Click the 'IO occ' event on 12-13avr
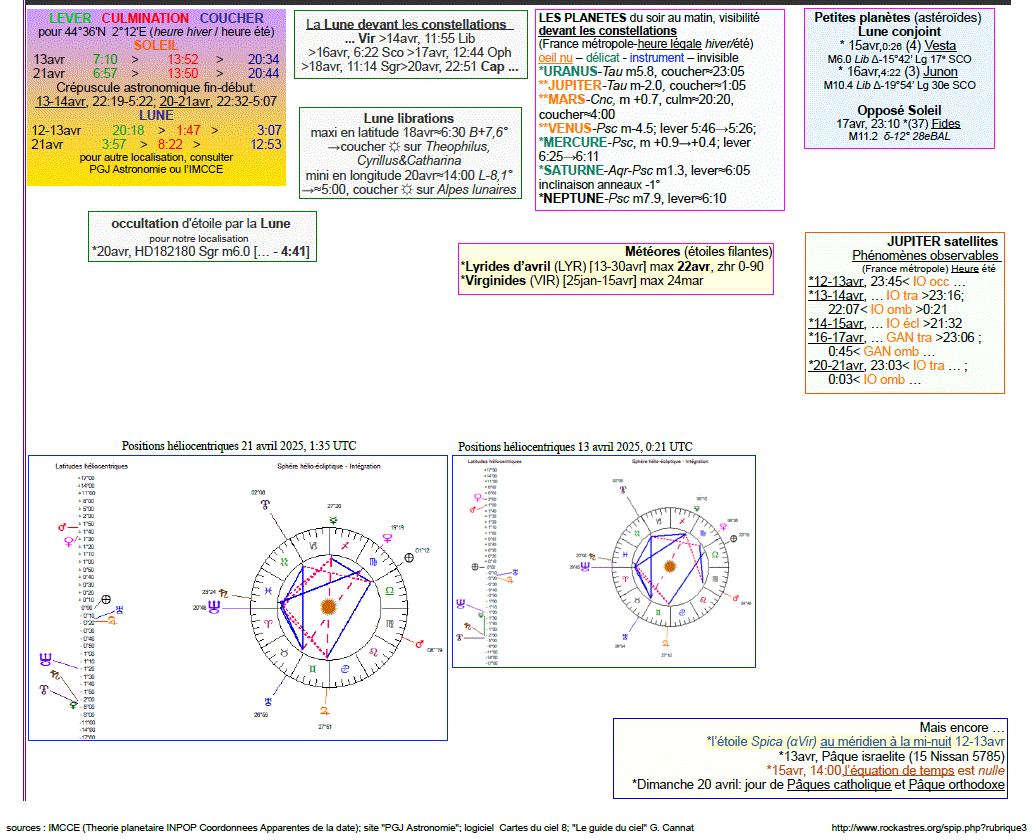1036x840 pixels. coord(930,282)
